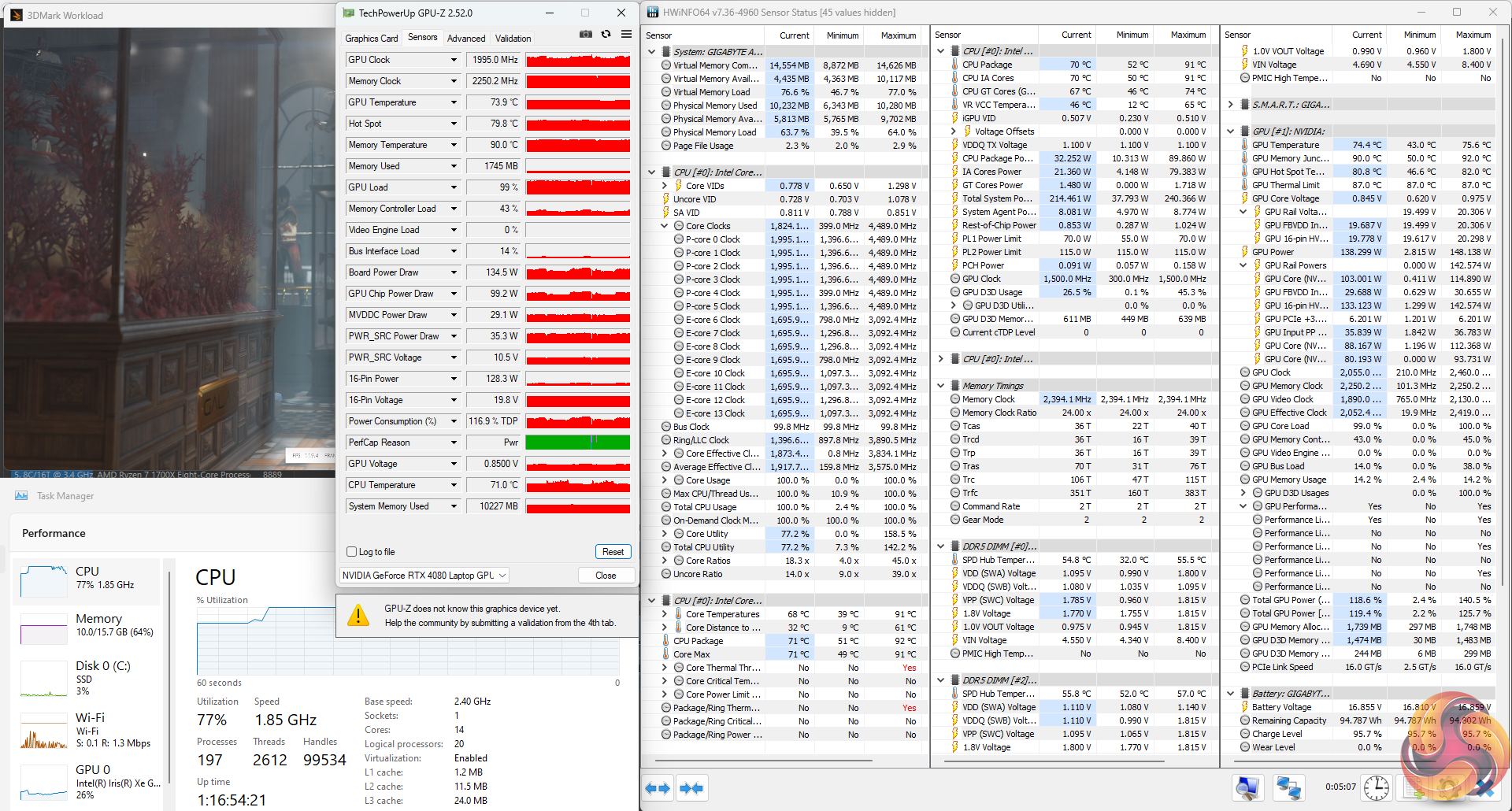Open the Hot Spot sensor dropdown arrow
1512x811 pixels.
click(x=454, y=124)
